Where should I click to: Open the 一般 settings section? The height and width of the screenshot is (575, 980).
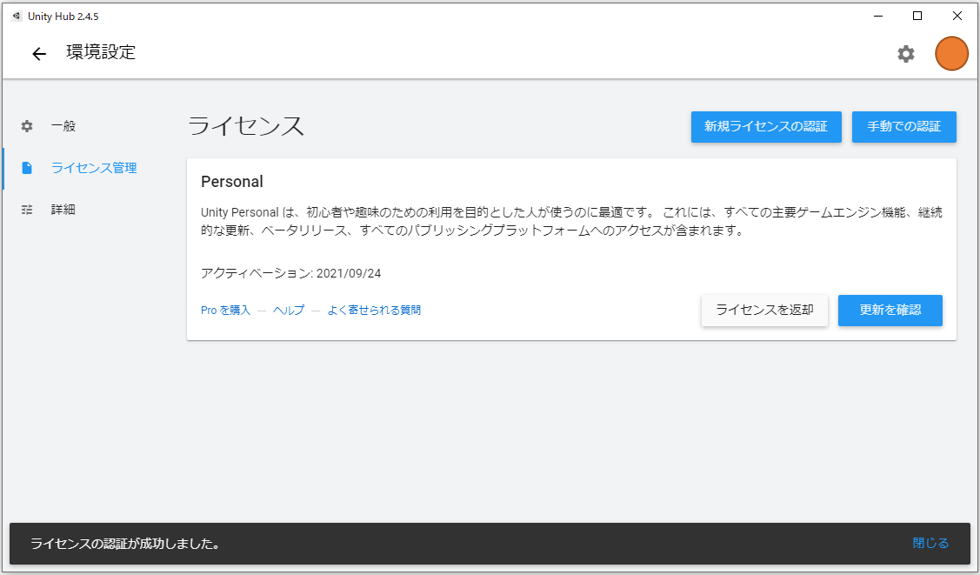(x=63, y=126)
